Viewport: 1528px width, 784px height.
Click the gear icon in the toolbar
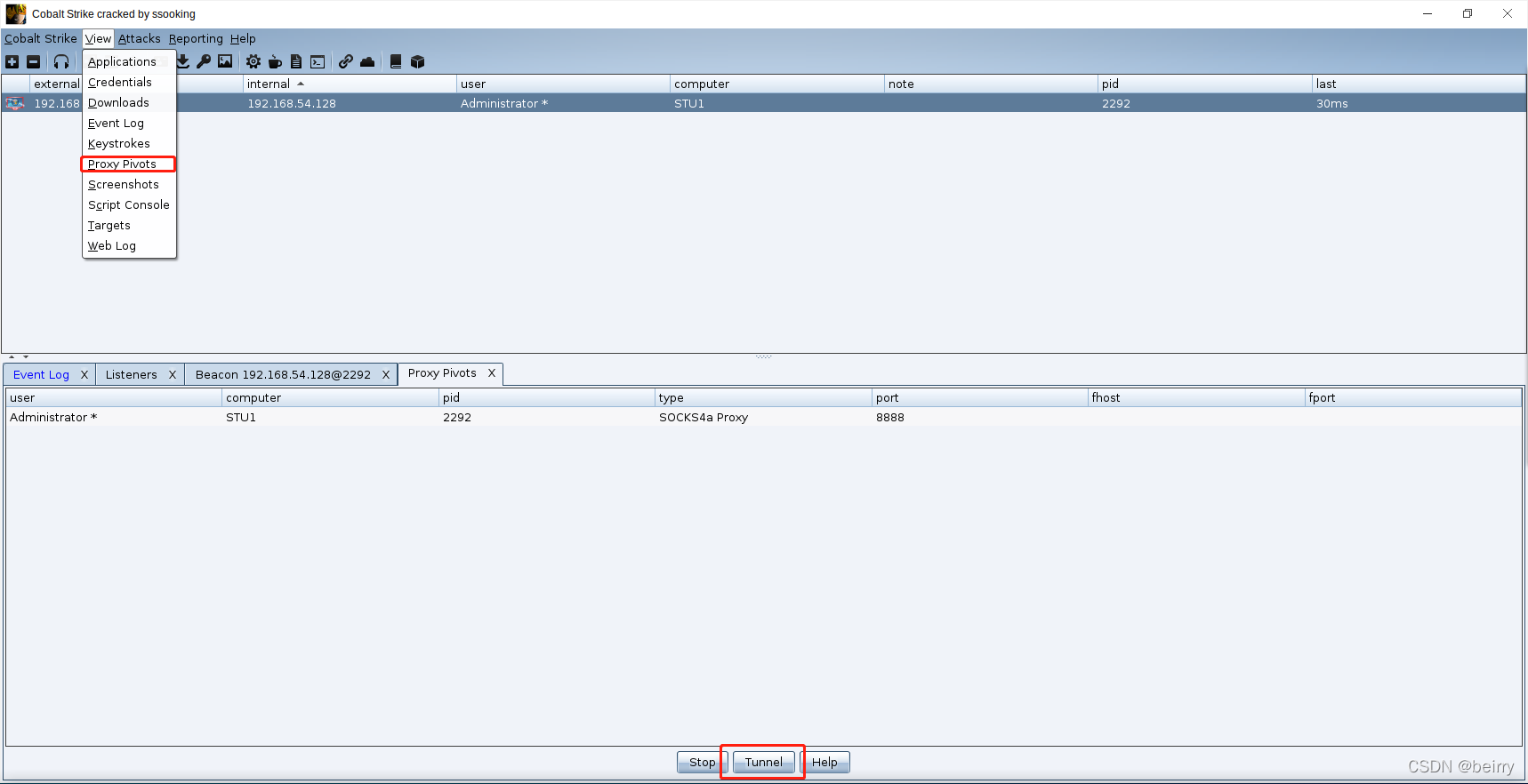pos(253,61)
